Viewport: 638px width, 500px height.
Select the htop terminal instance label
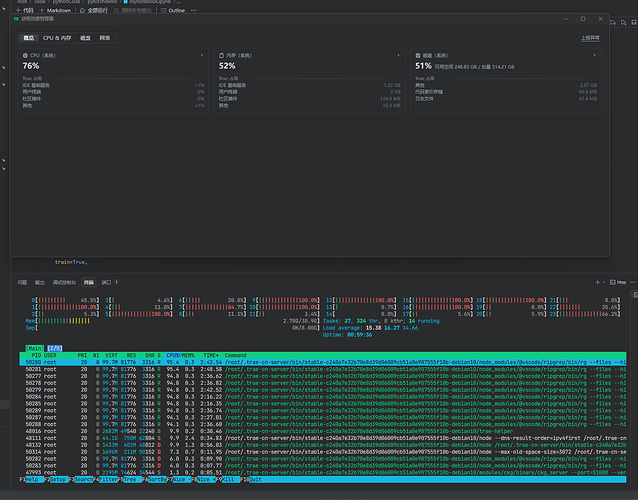click(618, 282)
